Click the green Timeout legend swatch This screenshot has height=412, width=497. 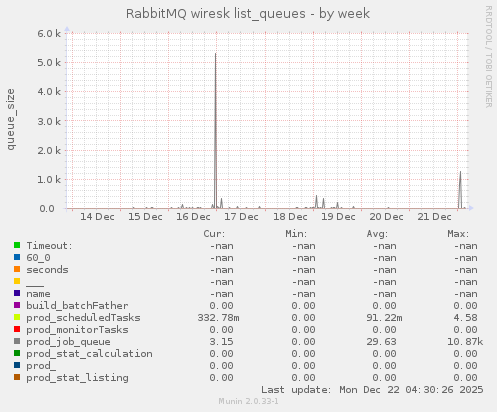17,245
